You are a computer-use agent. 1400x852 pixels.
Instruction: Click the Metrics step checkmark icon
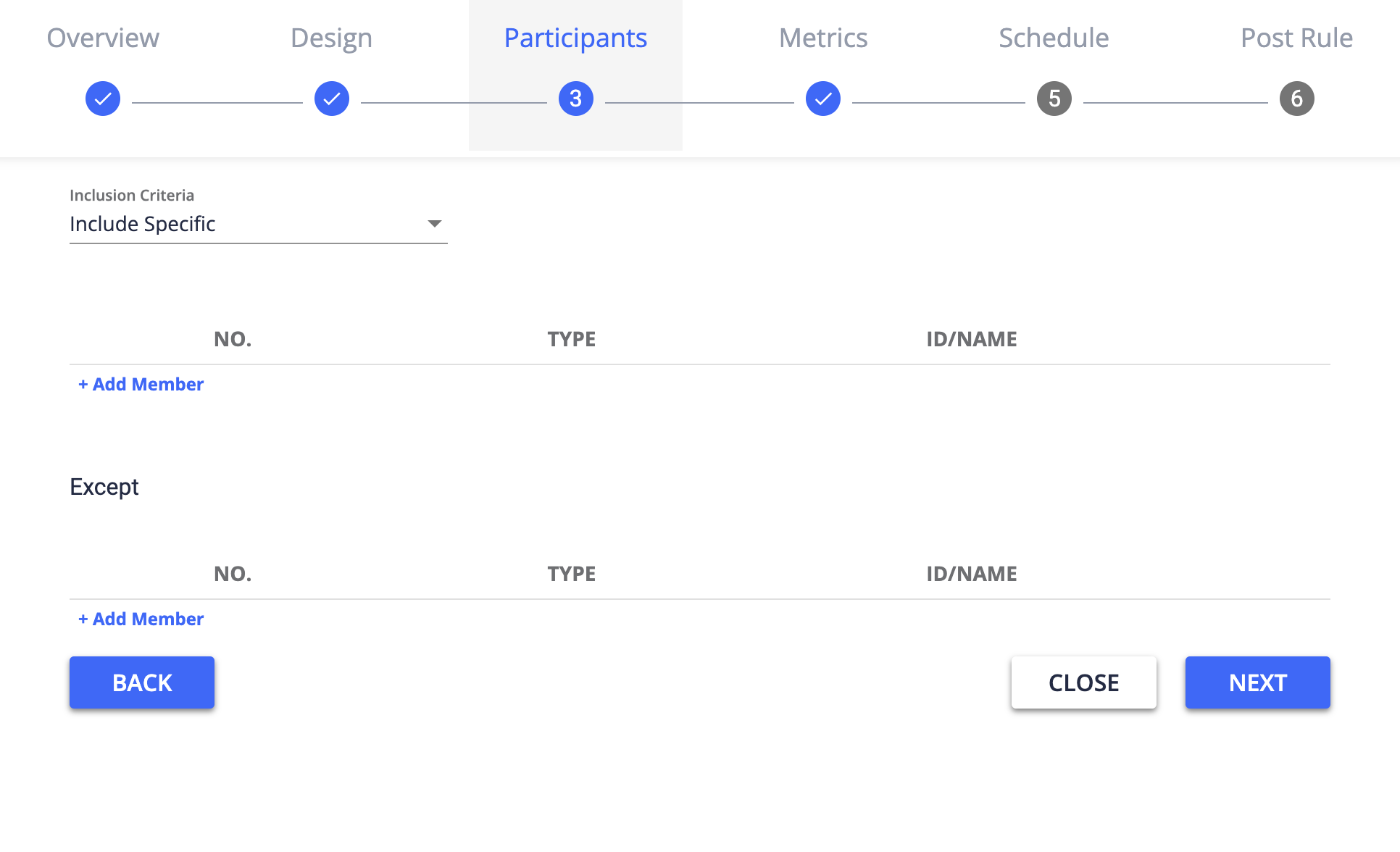[822, 99]
